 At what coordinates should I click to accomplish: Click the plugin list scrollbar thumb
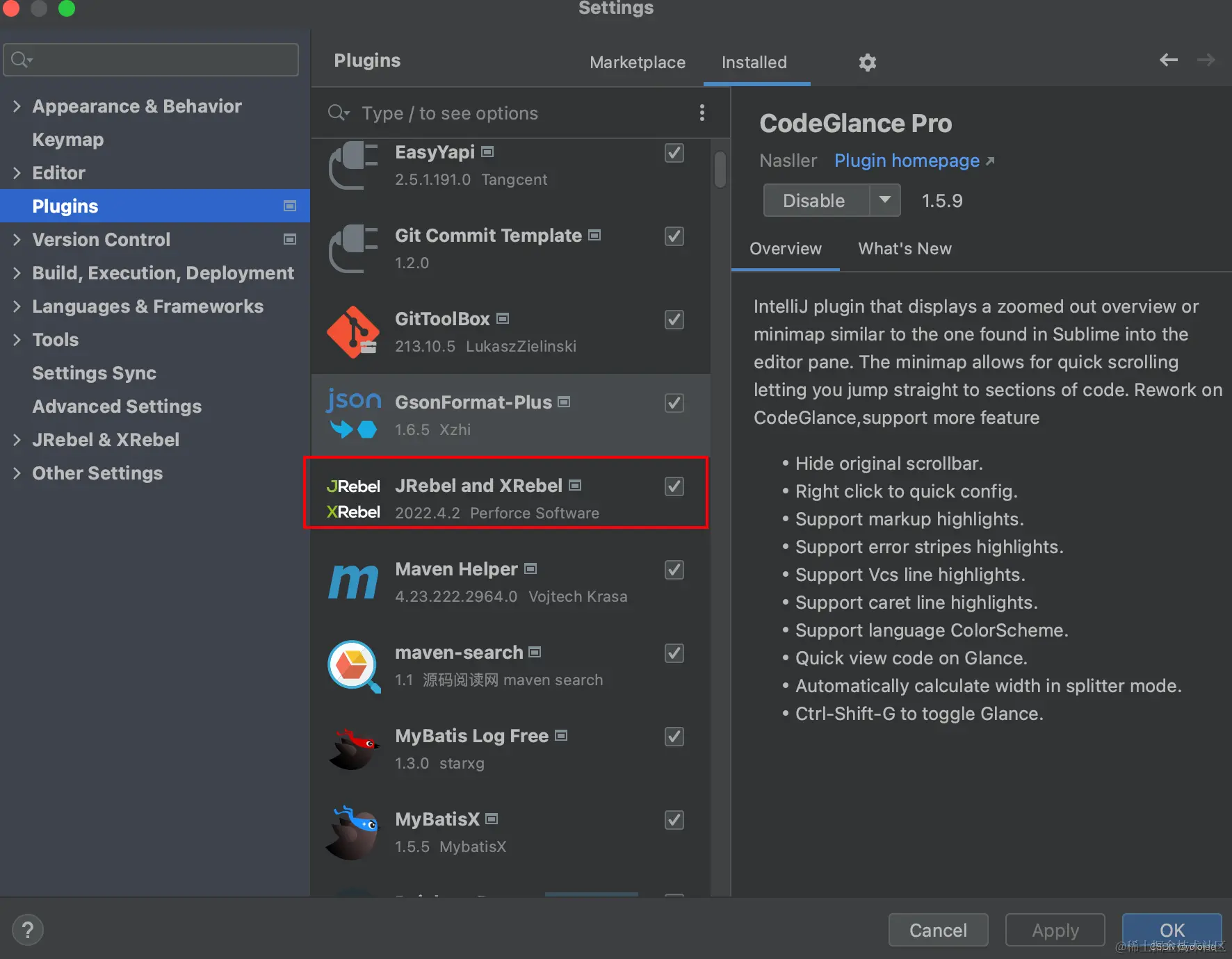(720, 169)
